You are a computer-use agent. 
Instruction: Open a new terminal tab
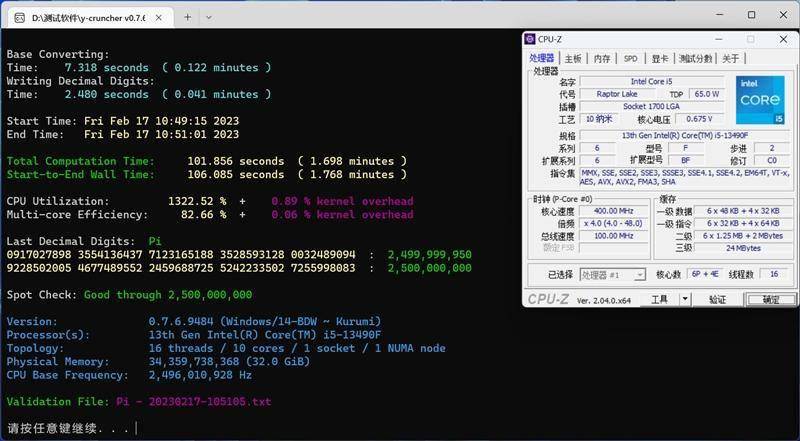[188, 17]
